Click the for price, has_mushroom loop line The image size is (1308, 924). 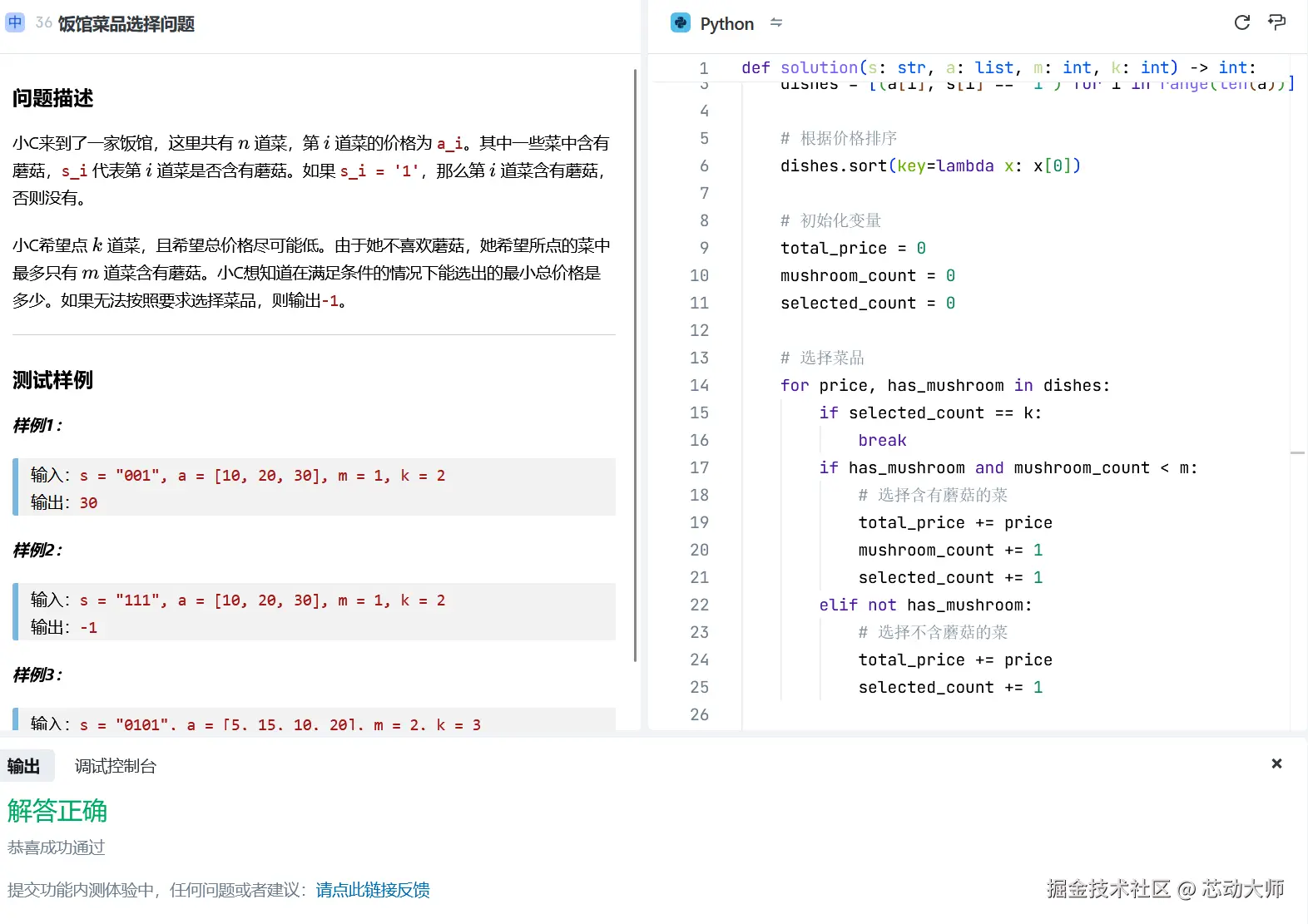coord(945,385)
